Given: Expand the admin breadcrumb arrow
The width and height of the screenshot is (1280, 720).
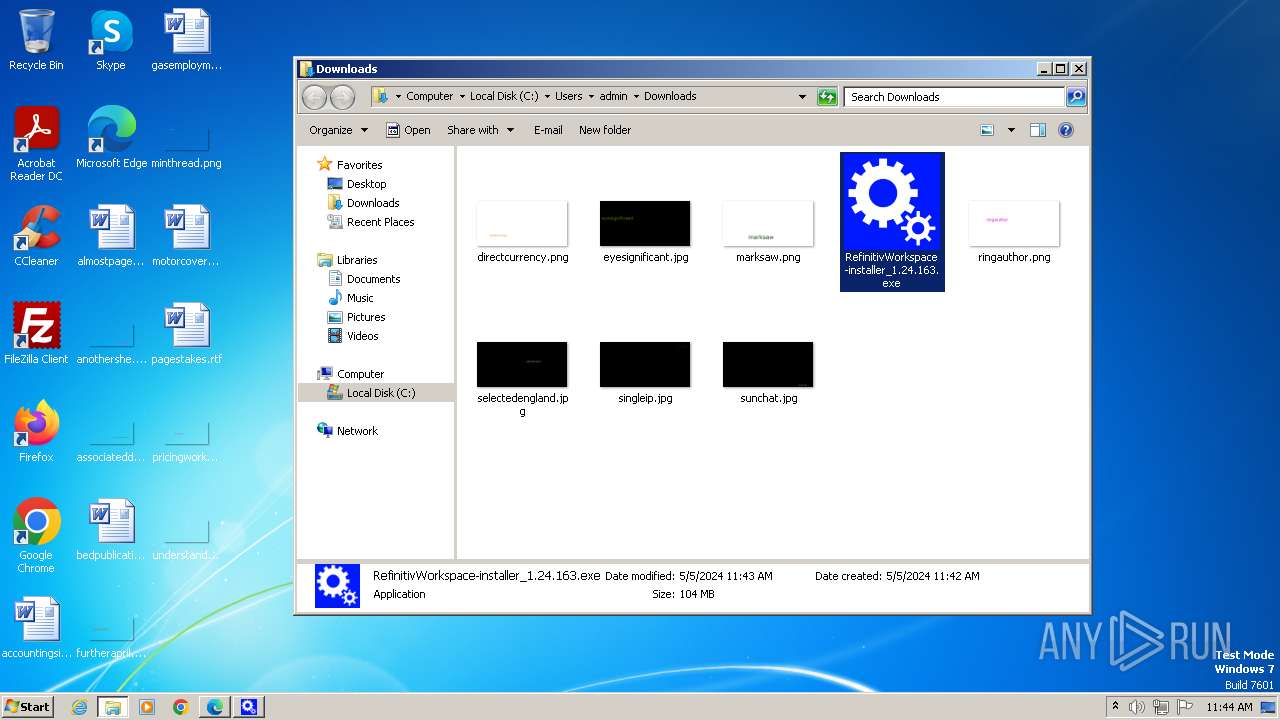Looking at the screenshot, I should [636, 97].
